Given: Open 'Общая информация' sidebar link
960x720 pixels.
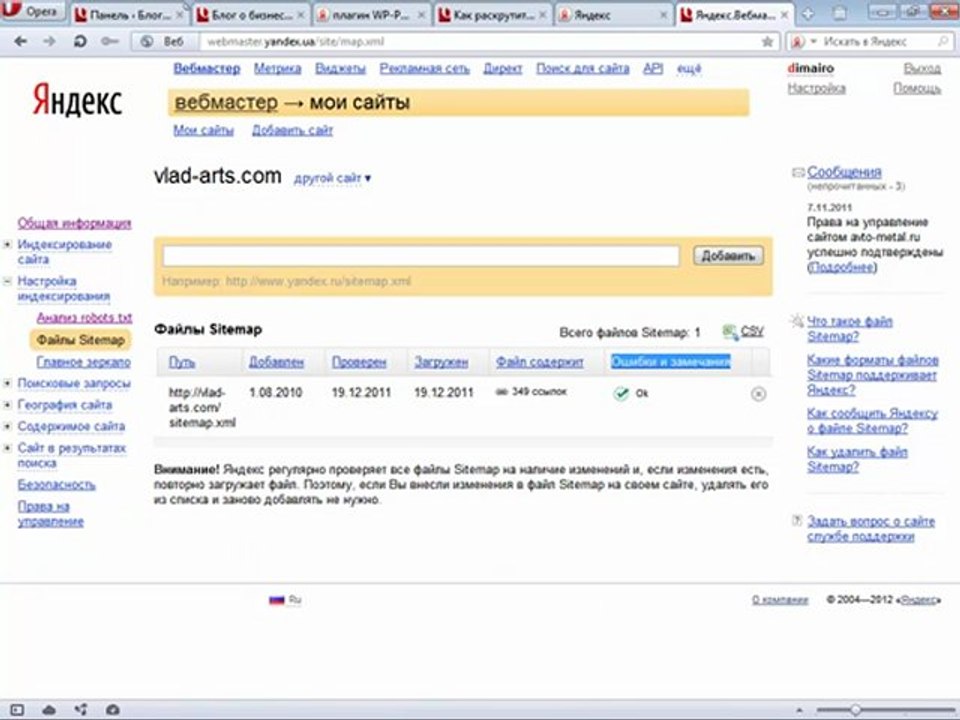Looking at the screenshot, I should [74, 223].
